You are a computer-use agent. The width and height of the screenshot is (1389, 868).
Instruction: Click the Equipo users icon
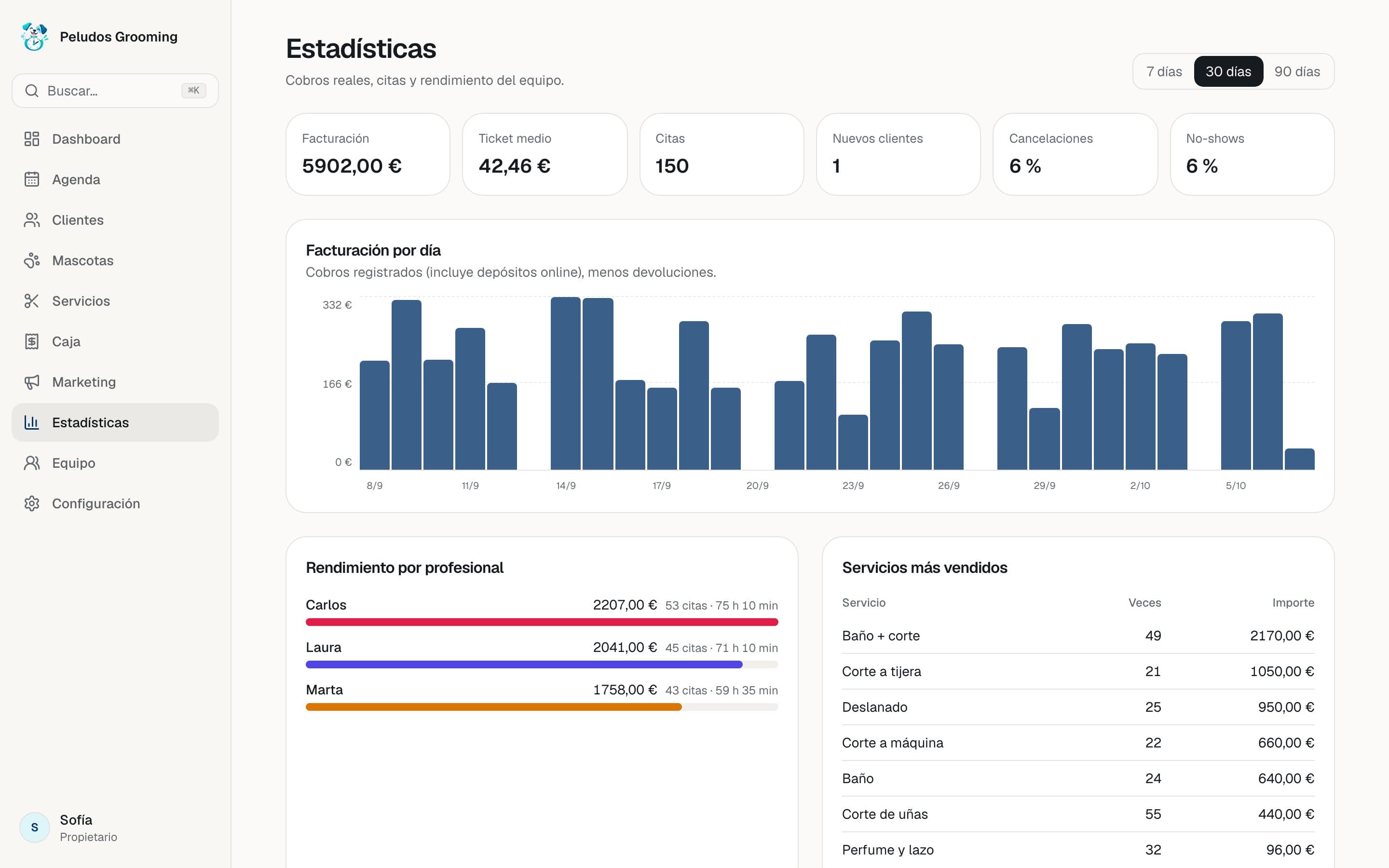coord(31,463)
